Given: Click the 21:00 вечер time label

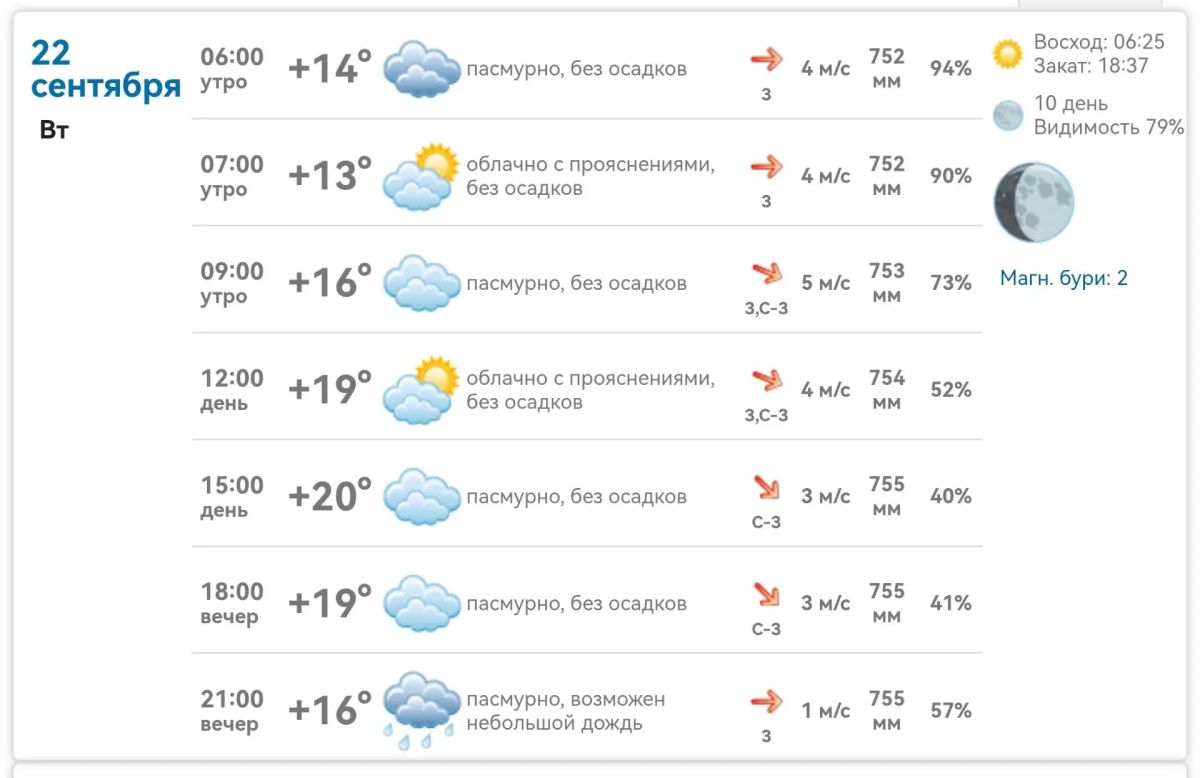Looking at the screenshot, I should click(232, 711).
